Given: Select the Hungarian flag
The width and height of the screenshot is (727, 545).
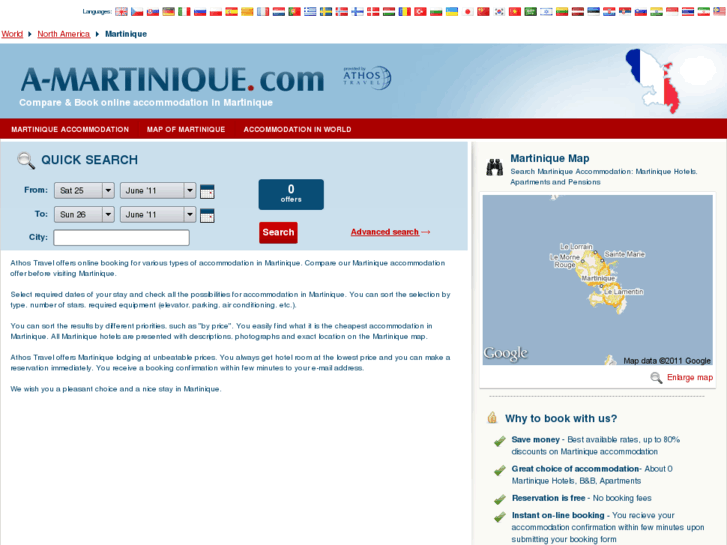Looking at the screenshot, I should tap(389, 12).
